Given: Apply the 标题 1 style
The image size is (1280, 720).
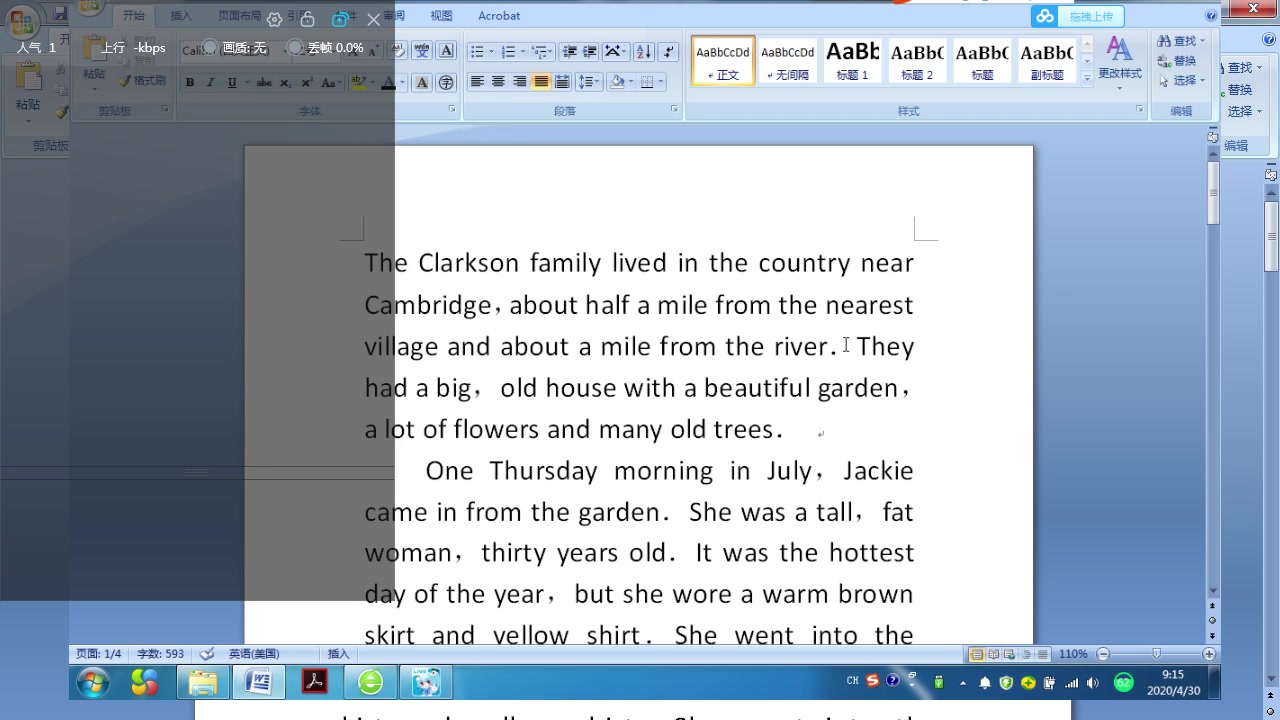Looking at the screenshot, I should click(852, 61).
